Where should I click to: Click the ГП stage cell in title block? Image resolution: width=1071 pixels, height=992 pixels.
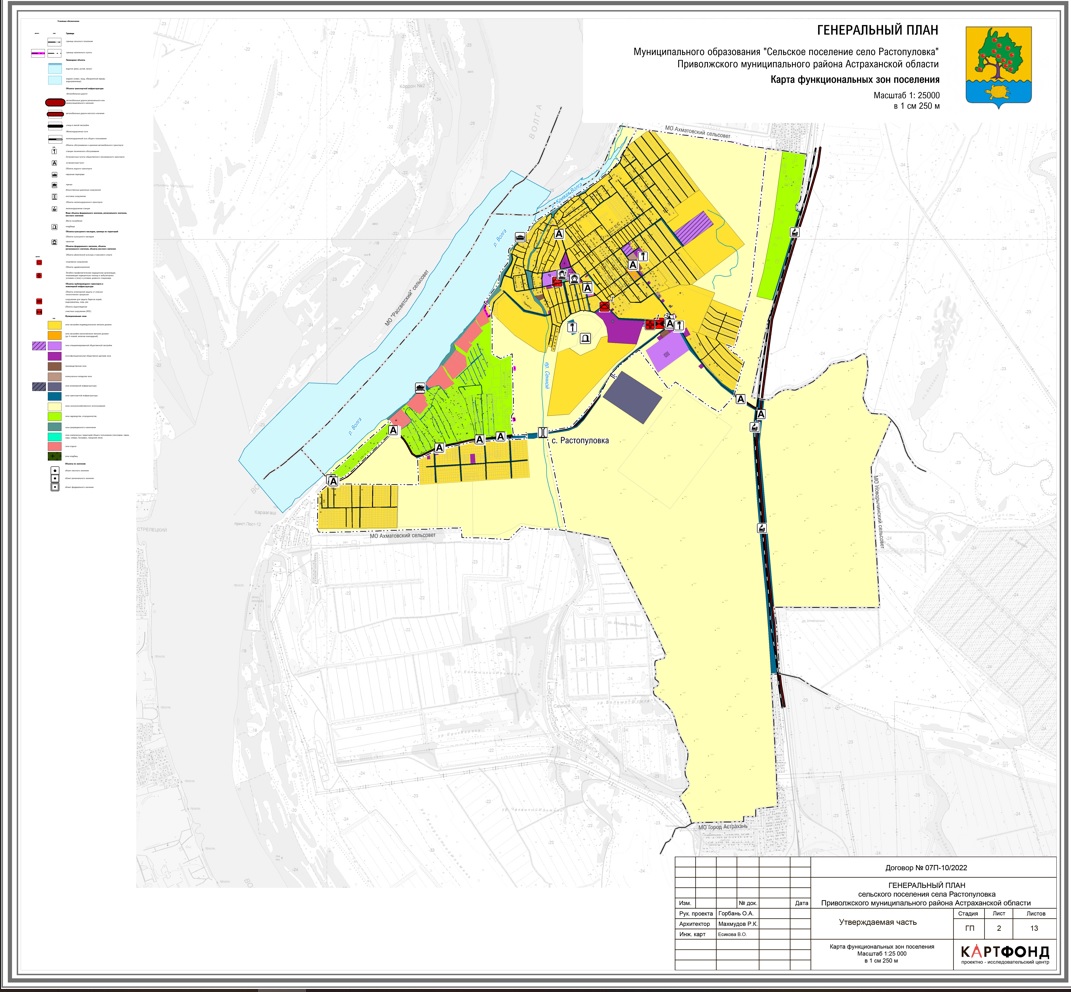(968, 929)
